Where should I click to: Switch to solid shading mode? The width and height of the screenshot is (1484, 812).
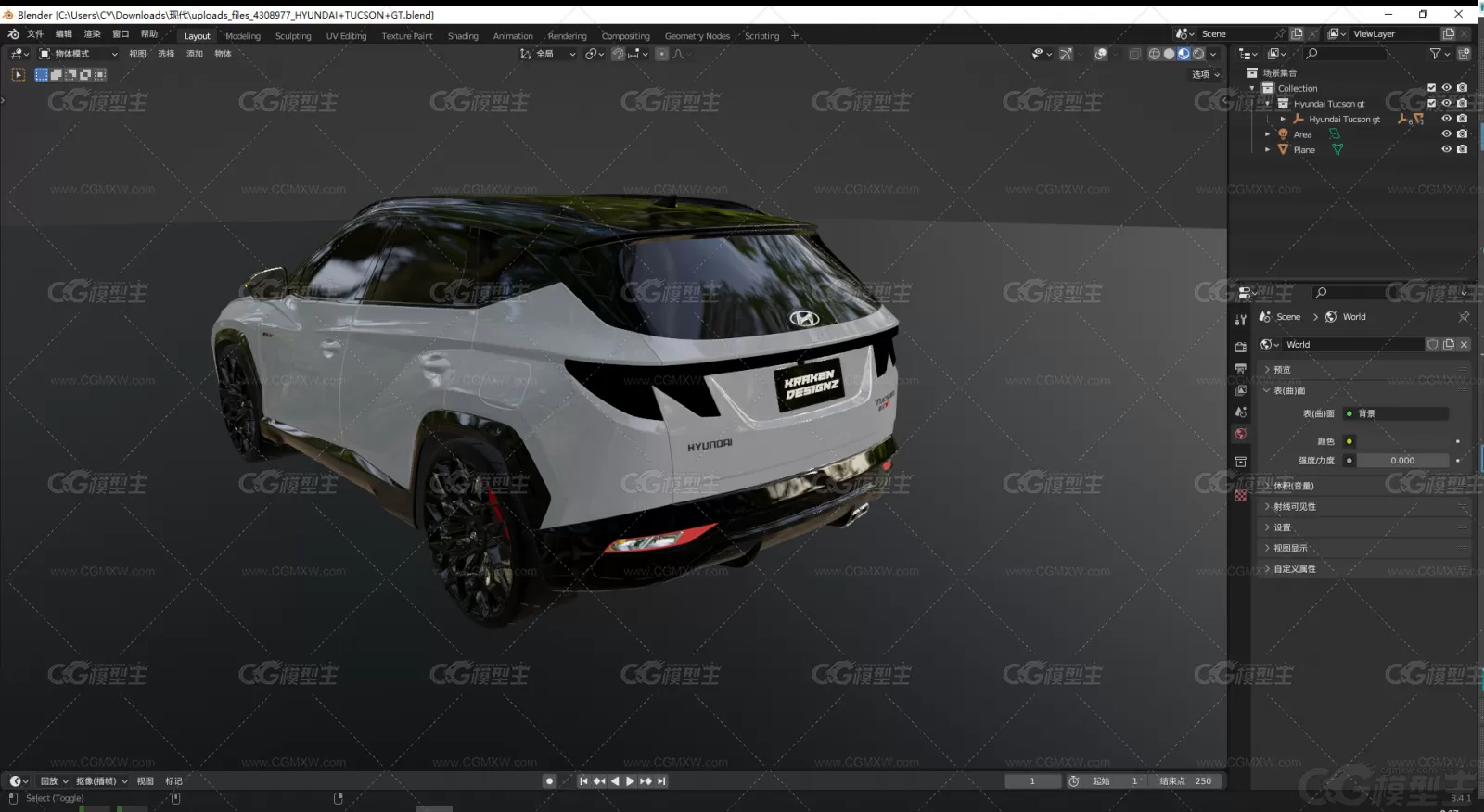[1169, 54]
